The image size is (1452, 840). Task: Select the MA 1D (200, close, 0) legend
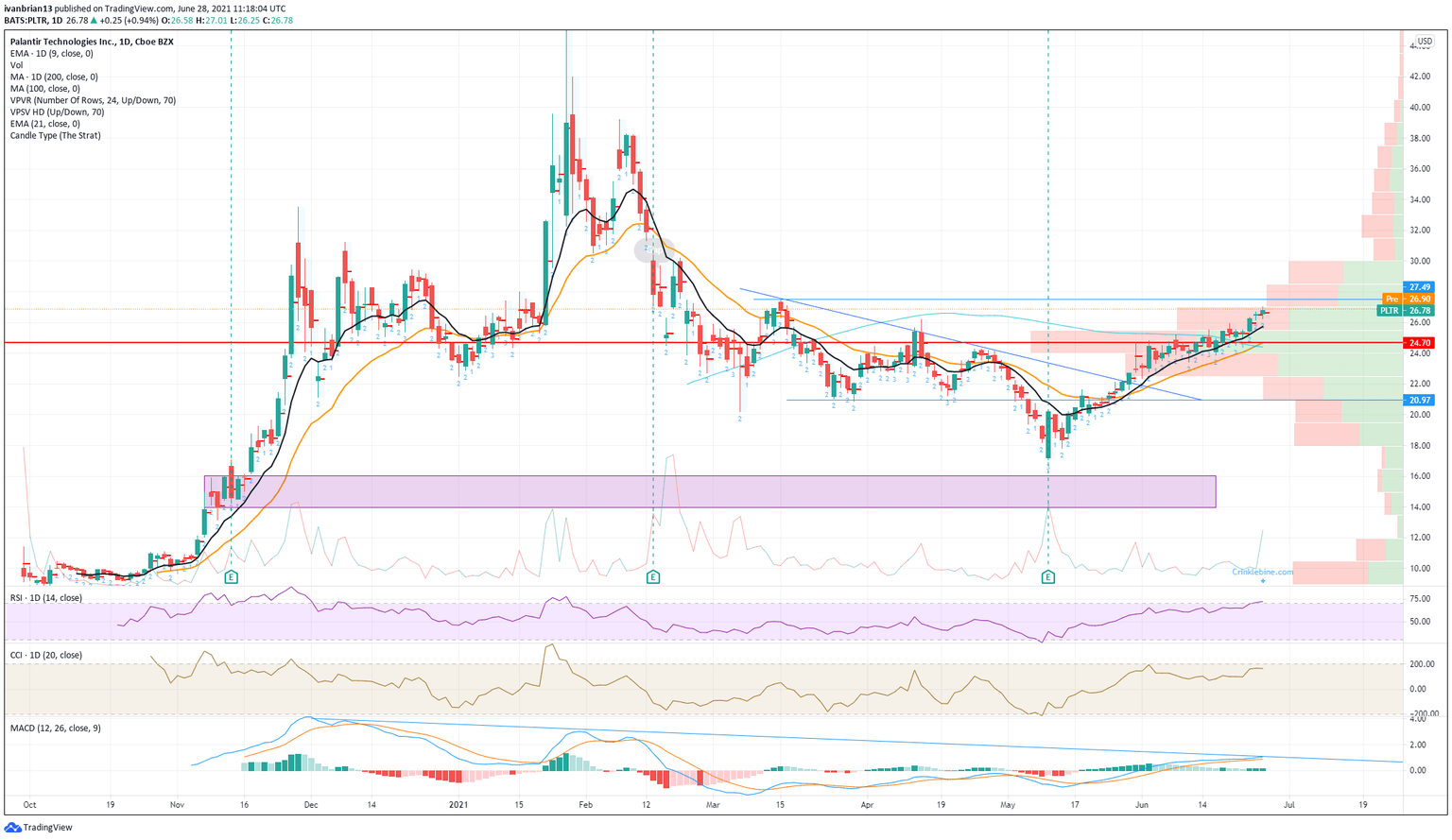coord(54,77)
